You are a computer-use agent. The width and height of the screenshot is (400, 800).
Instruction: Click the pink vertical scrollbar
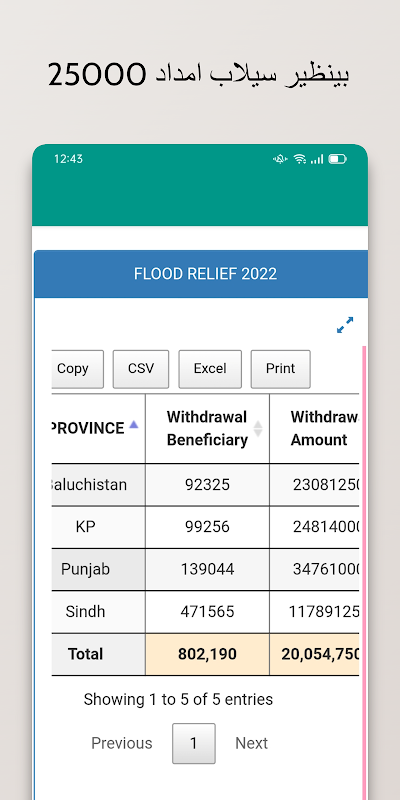pos(364,571)
